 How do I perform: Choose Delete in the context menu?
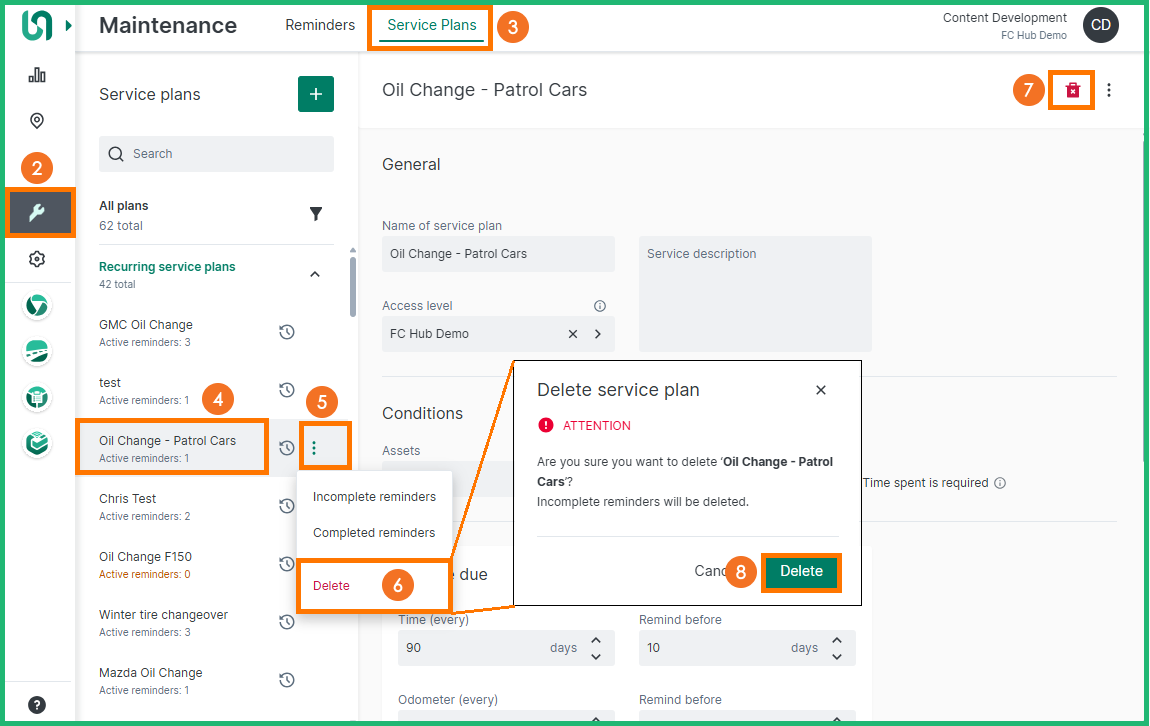point(332,585)
